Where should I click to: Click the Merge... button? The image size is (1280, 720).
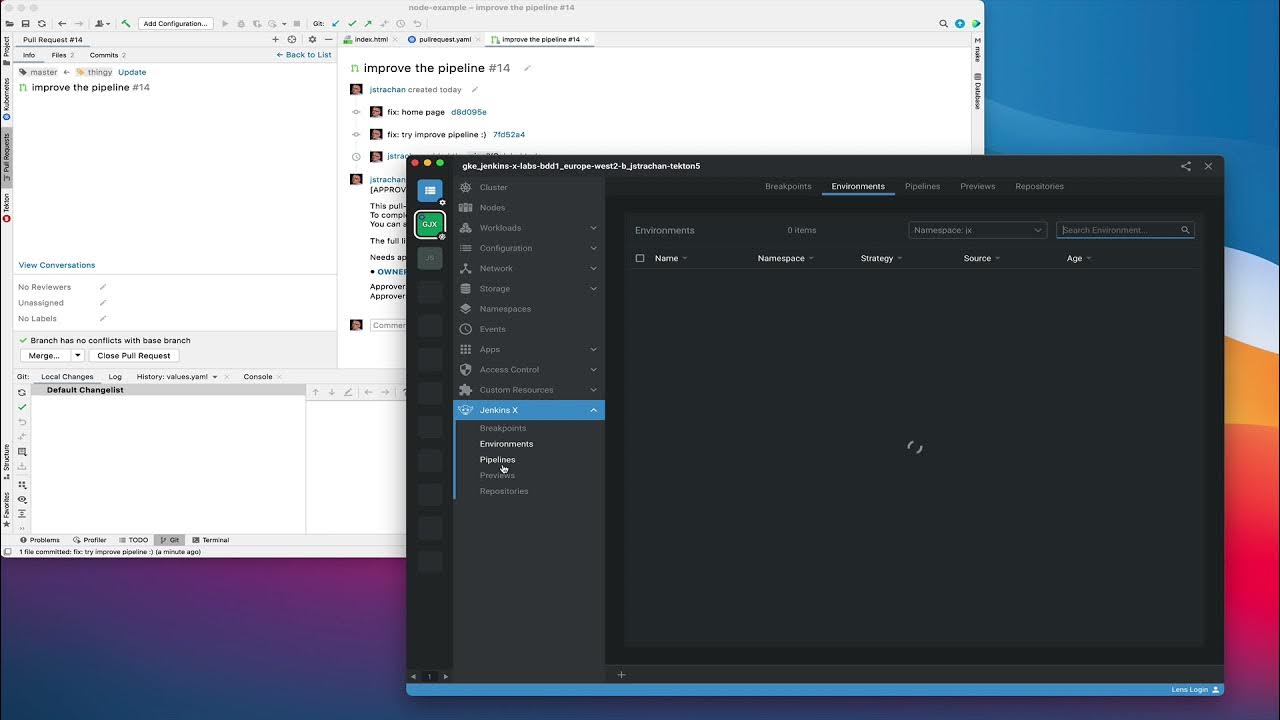click(x=44, y=355)
